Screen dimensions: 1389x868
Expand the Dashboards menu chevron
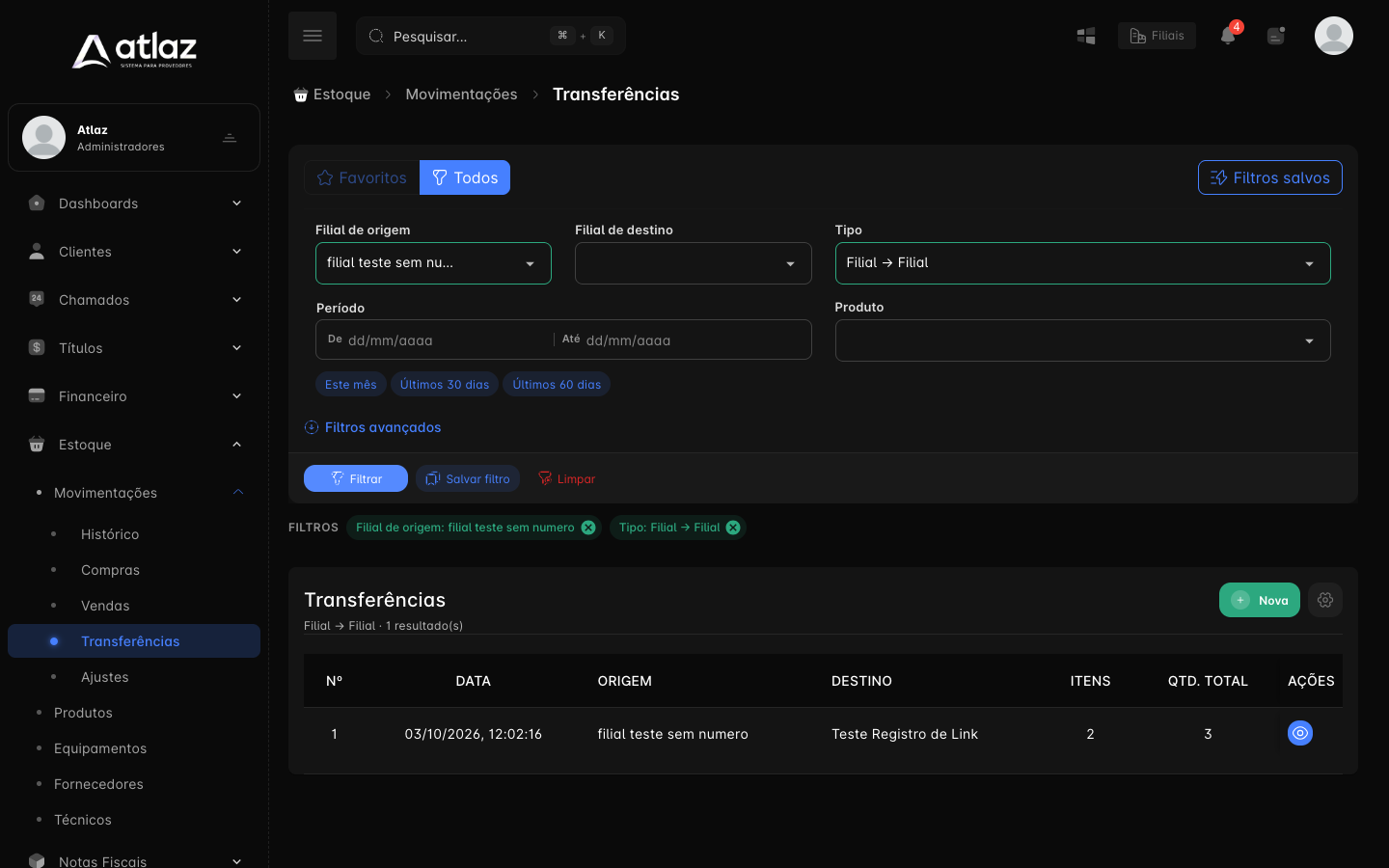[236, 203]
